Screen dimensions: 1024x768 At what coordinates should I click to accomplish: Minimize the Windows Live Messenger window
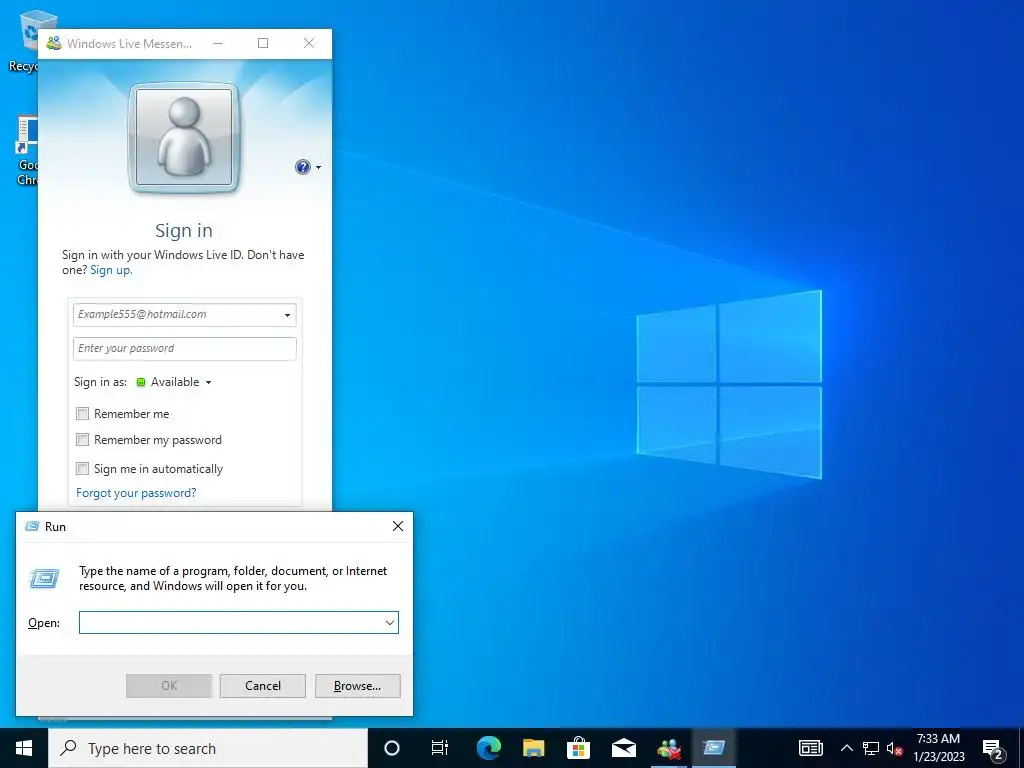[218, 44]
